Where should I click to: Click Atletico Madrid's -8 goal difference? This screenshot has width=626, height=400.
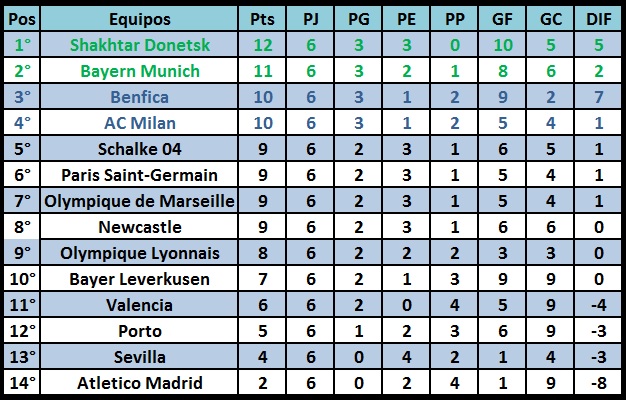click(x=598, y=382)
